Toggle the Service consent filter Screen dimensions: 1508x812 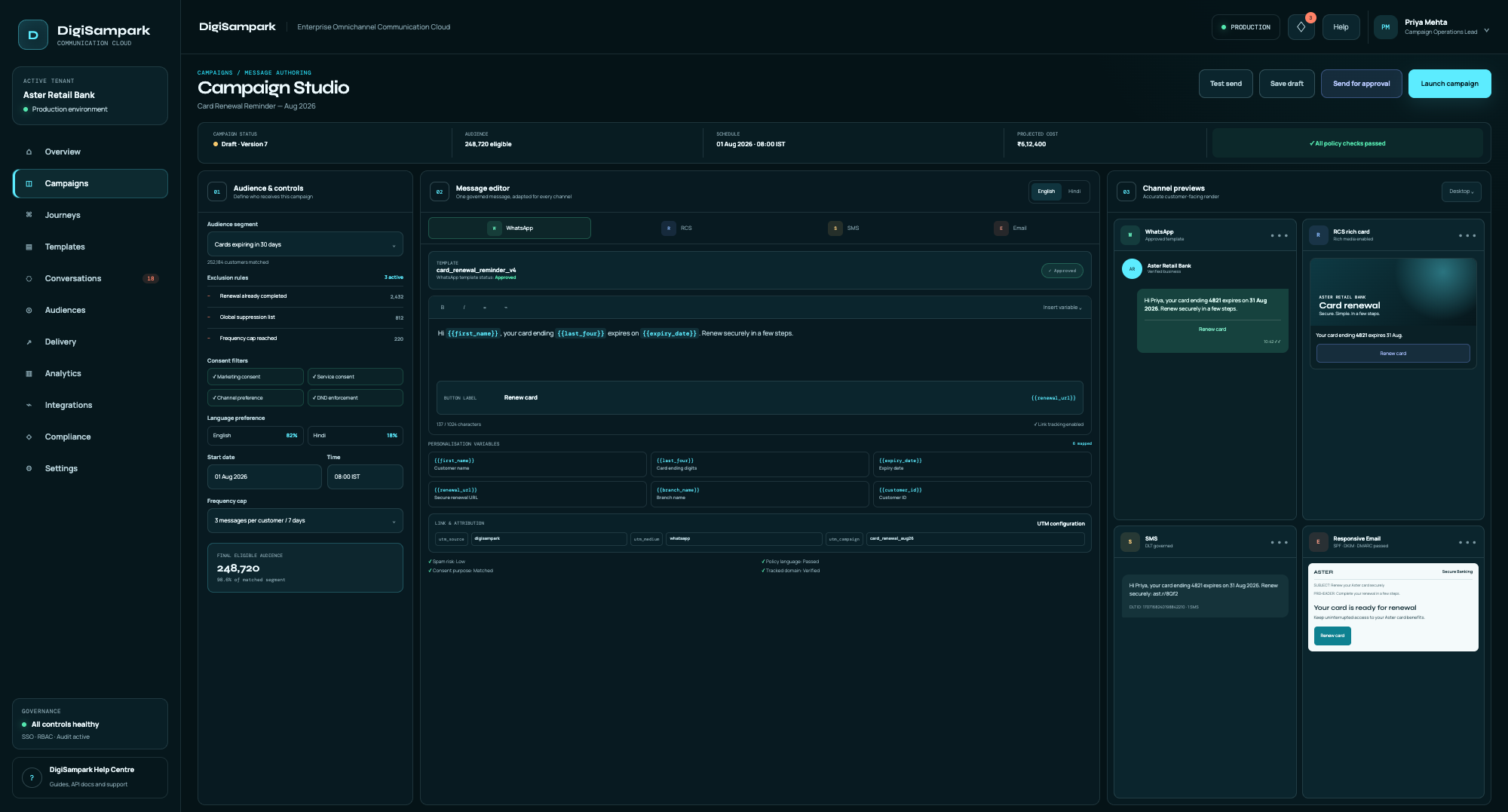[x=355, y=377]
